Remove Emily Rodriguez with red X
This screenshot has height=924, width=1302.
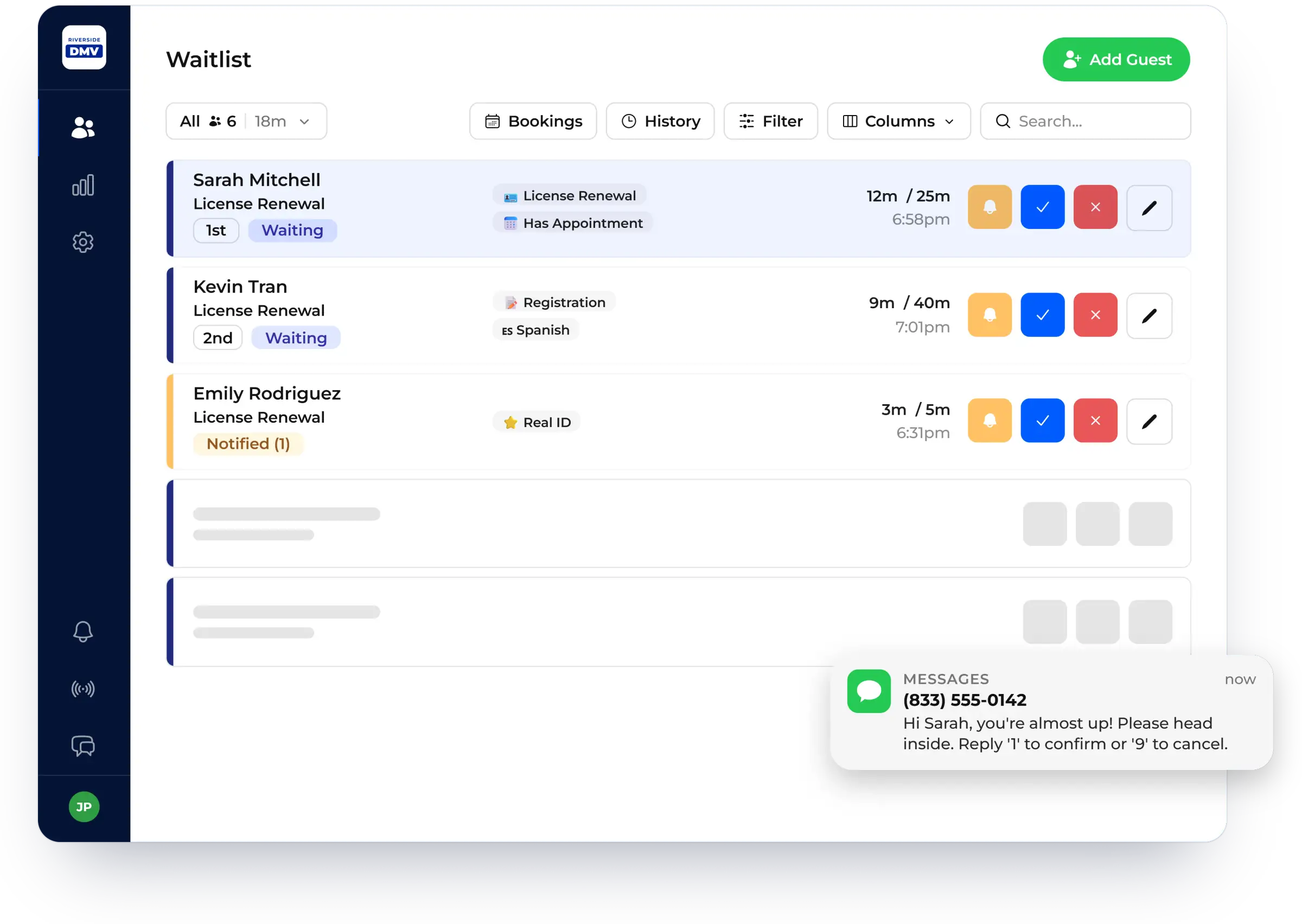coord(1095,420)
